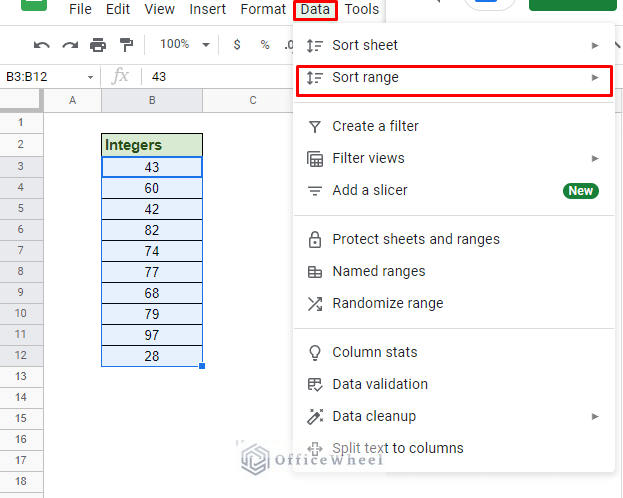Screen dimensions: 623x498
Task: Open the File menu
Action: [x=80, y=9]
